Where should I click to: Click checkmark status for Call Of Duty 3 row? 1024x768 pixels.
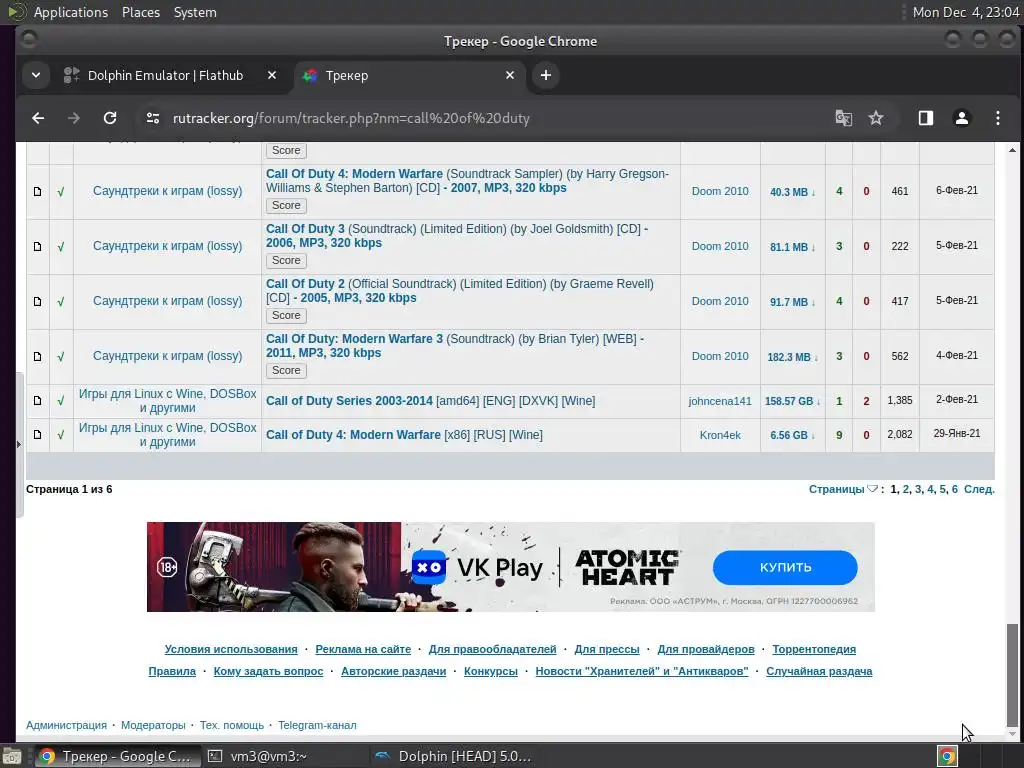click(x=61, y=247)
